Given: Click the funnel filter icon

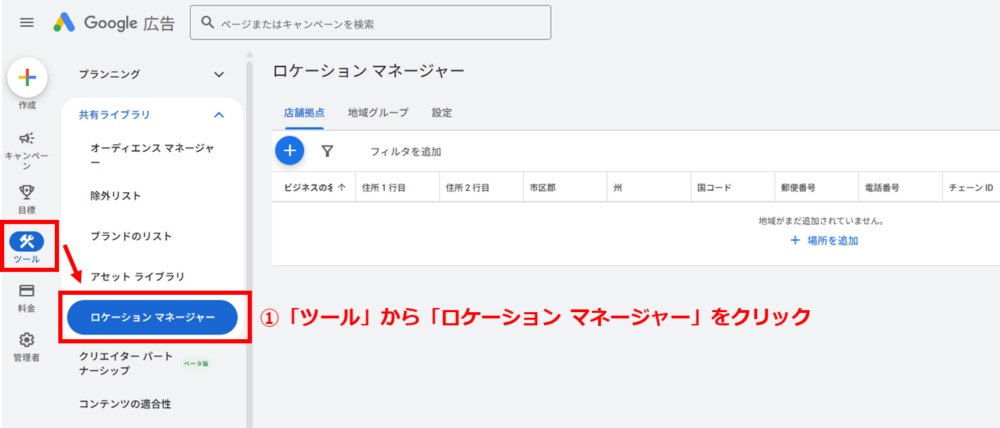Looking at the screenshot, I should click(x=327, y=151).
